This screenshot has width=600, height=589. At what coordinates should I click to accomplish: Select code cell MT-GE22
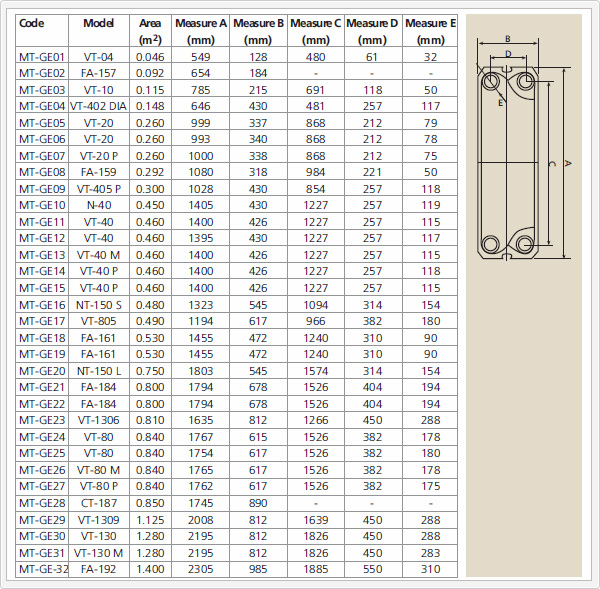tap(42, 404)
